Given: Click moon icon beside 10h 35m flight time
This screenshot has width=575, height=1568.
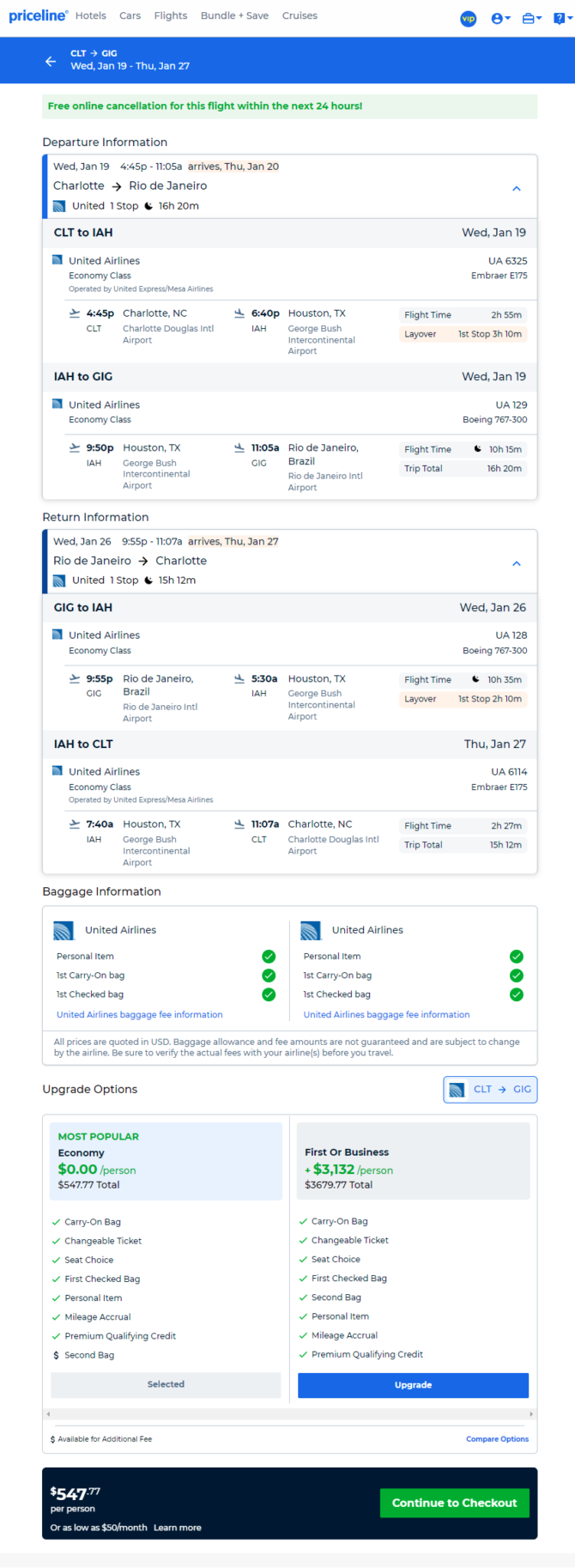Looking at the screenshot, I should pos(476,679).
